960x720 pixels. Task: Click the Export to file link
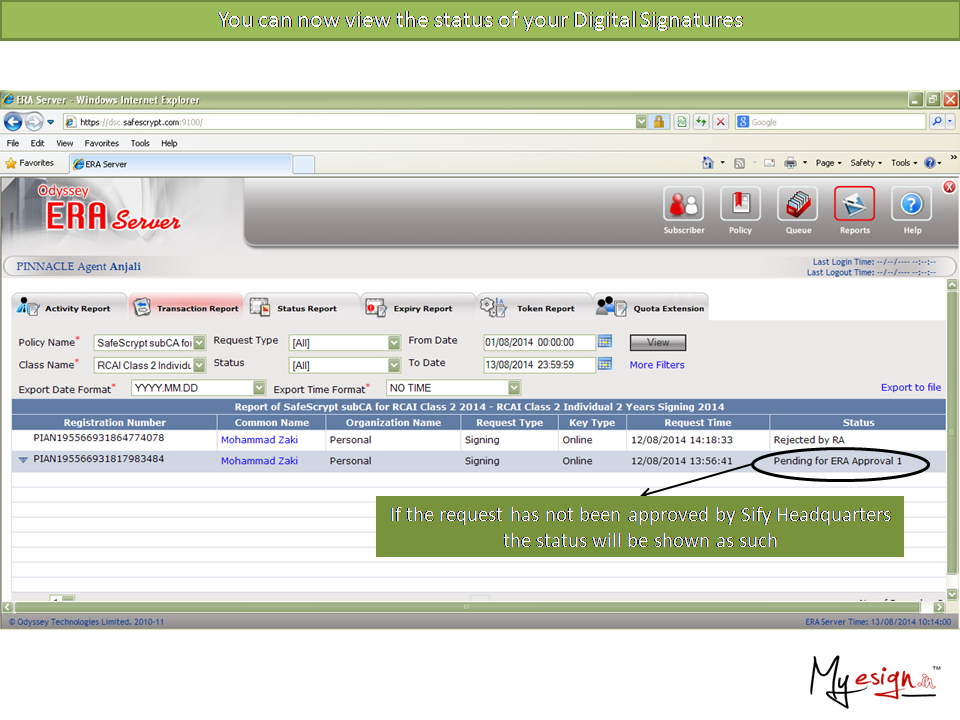(910, 387)
